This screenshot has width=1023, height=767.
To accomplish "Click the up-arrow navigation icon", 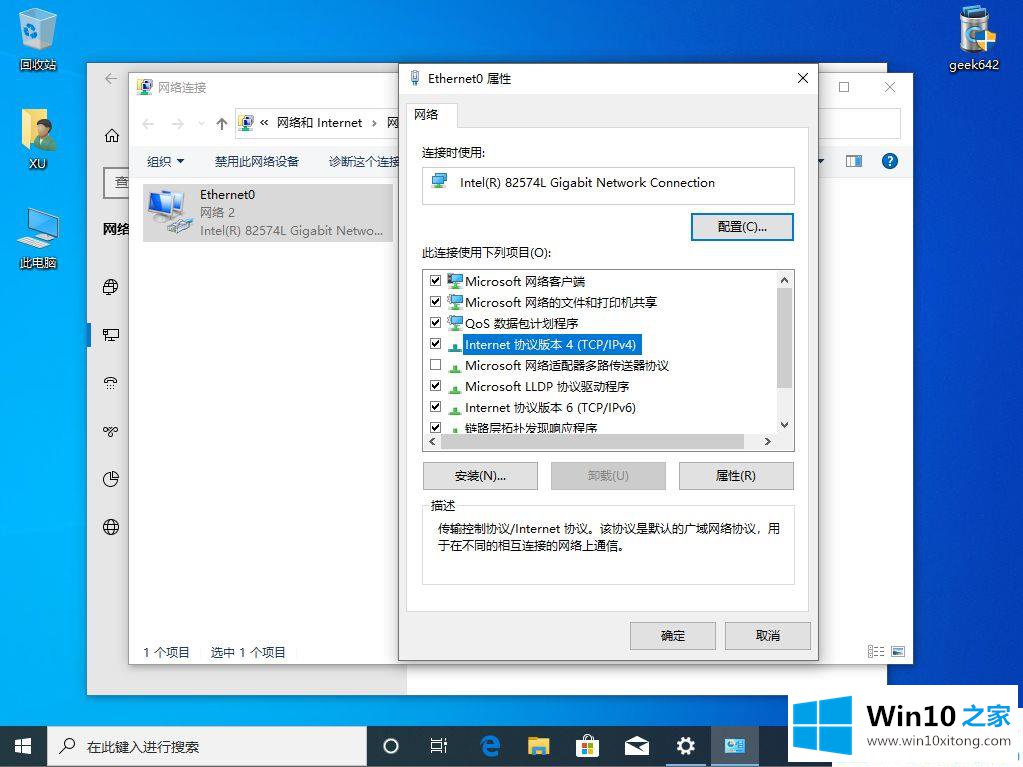I will [222, 124].
